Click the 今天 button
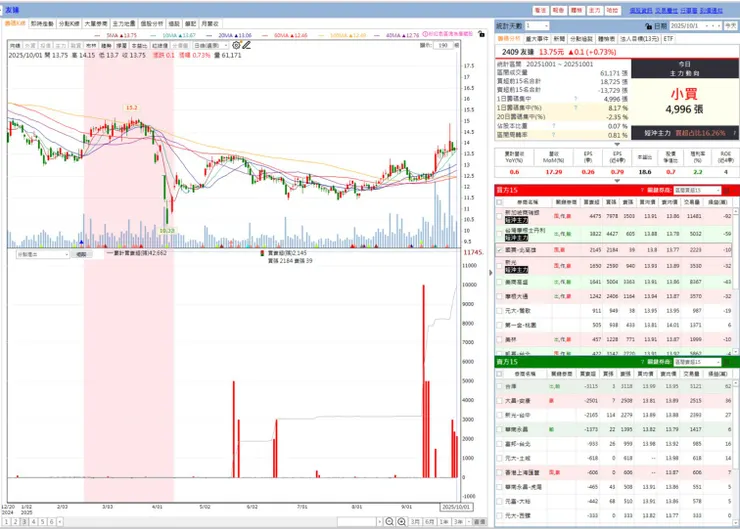 [731, 26]
